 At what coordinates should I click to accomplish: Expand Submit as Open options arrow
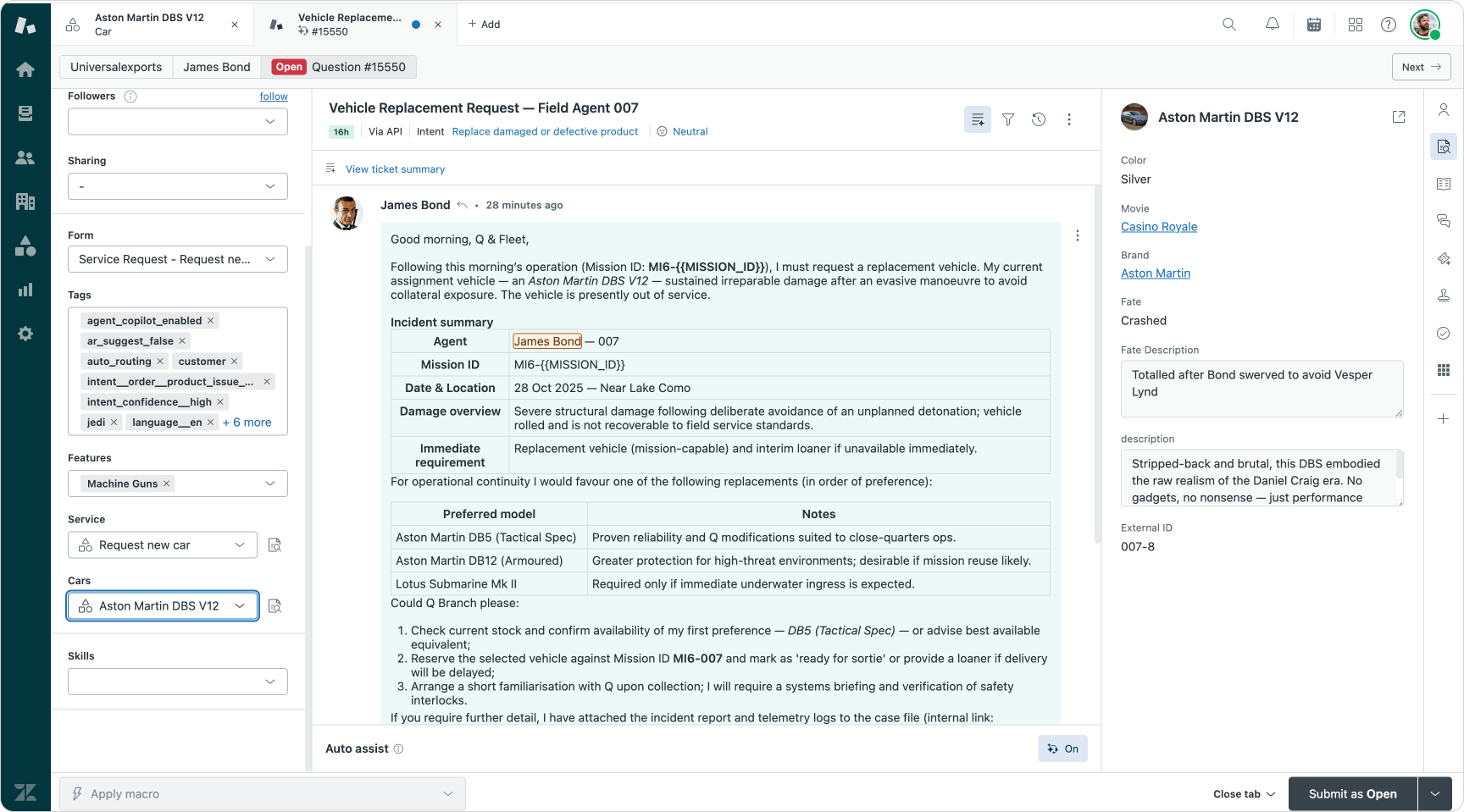[x=1435, y=794]
